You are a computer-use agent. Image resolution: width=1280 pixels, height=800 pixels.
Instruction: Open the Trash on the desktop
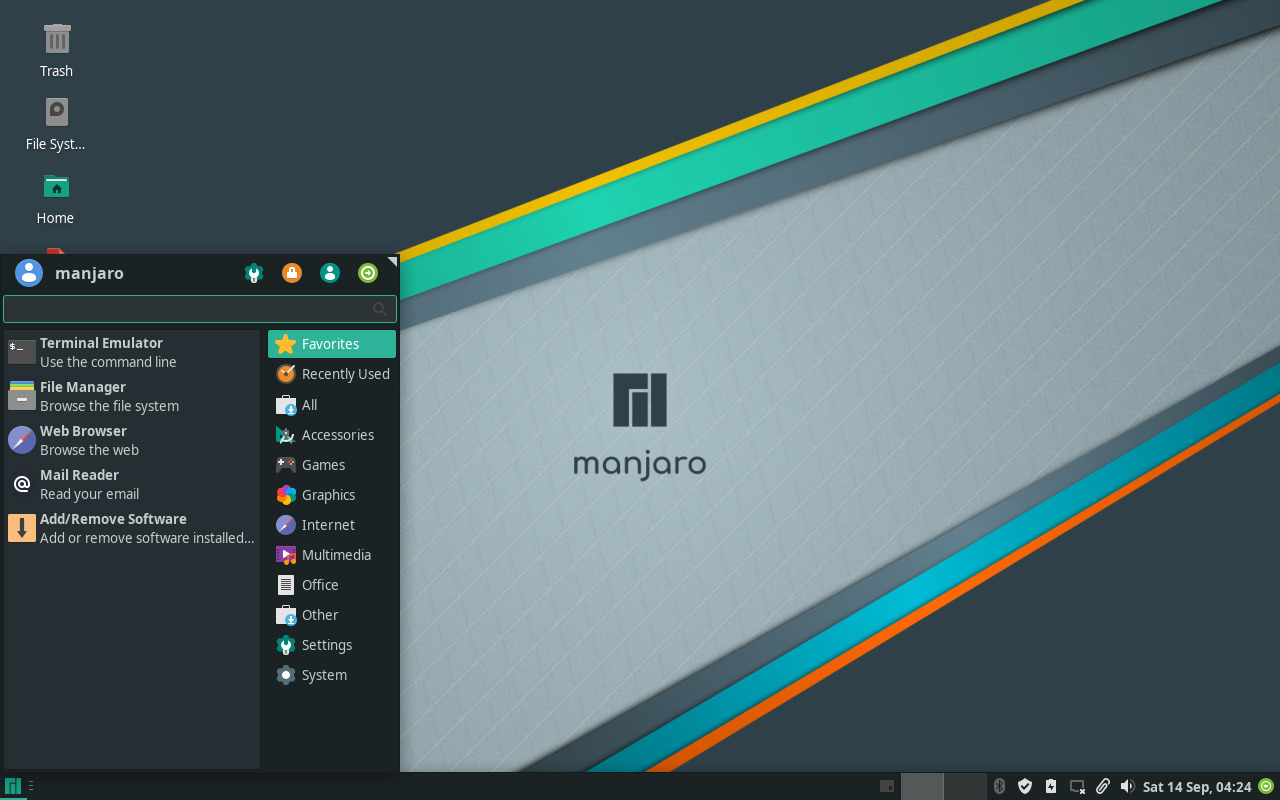tap(56, 44)
